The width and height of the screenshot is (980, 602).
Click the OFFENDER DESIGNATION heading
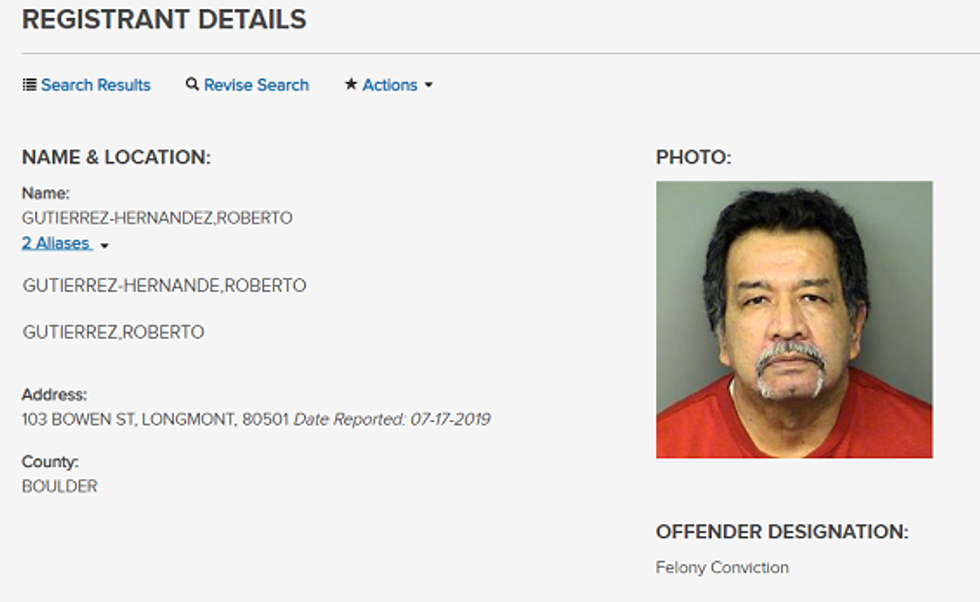[x=782, y=532]
